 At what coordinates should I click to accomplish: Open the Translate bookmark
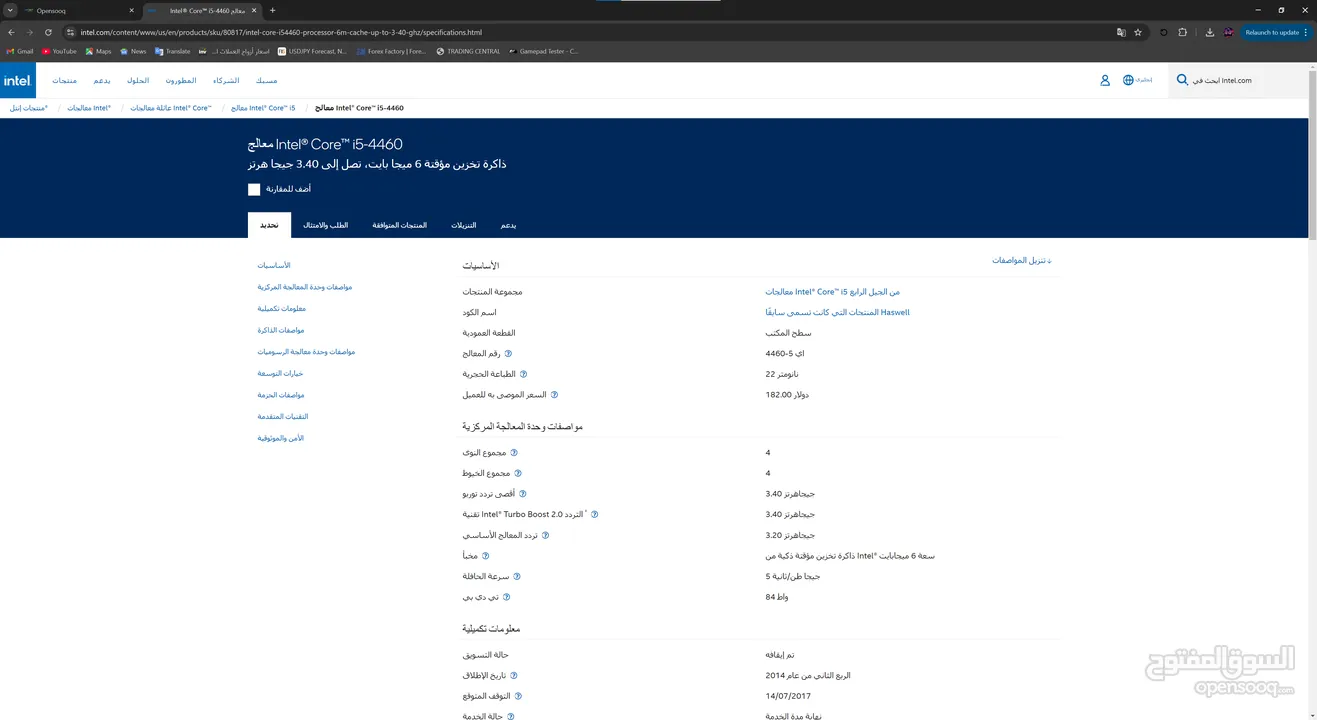click(x=172, y=51)
